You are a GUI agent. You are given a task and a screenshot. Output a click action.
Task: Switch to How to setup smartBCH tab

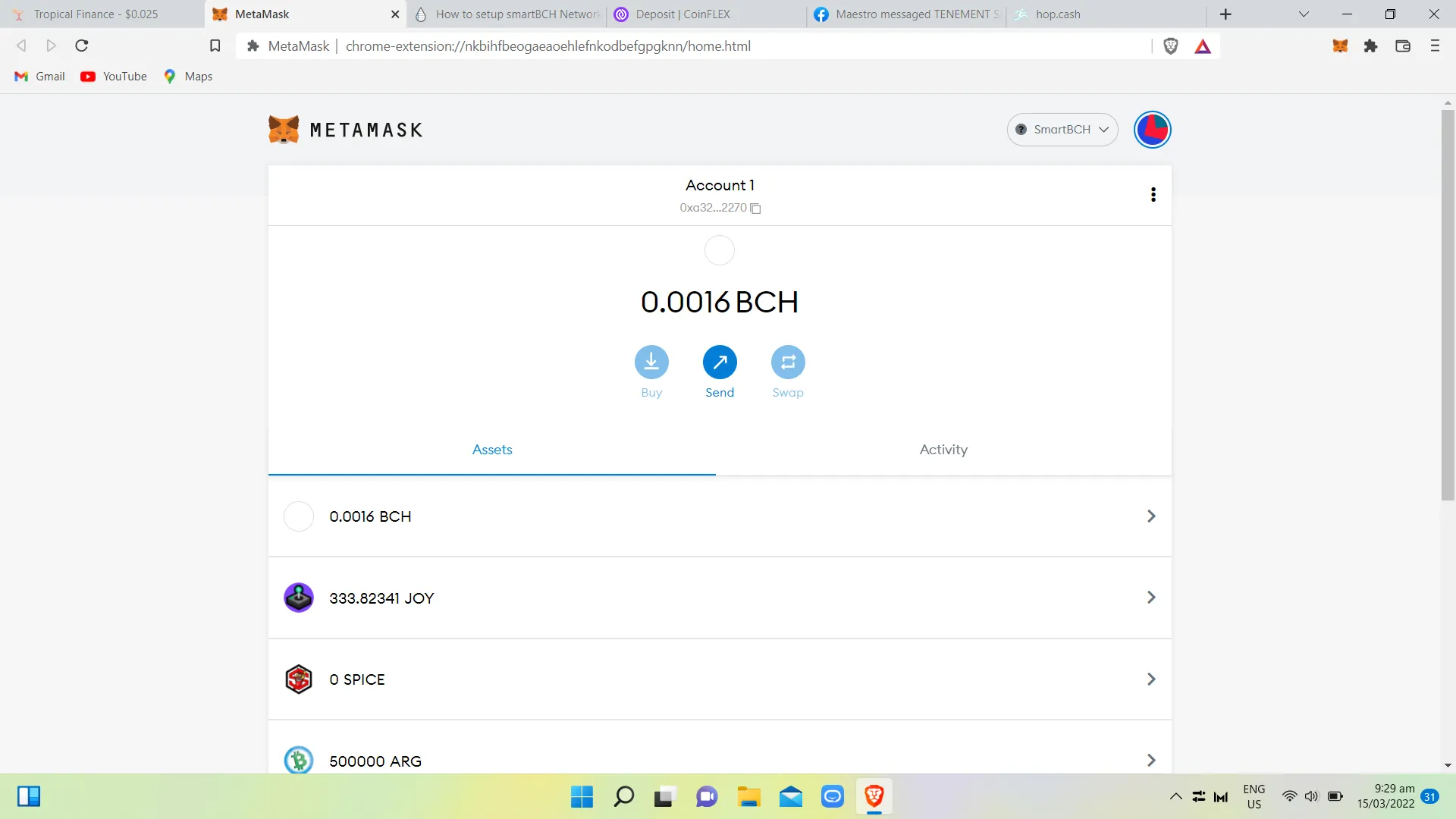(509, 14)
